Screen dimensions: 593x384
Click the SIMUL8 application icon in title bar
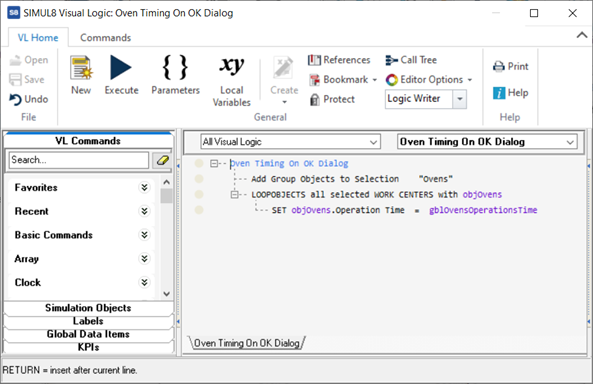point(14,13)
